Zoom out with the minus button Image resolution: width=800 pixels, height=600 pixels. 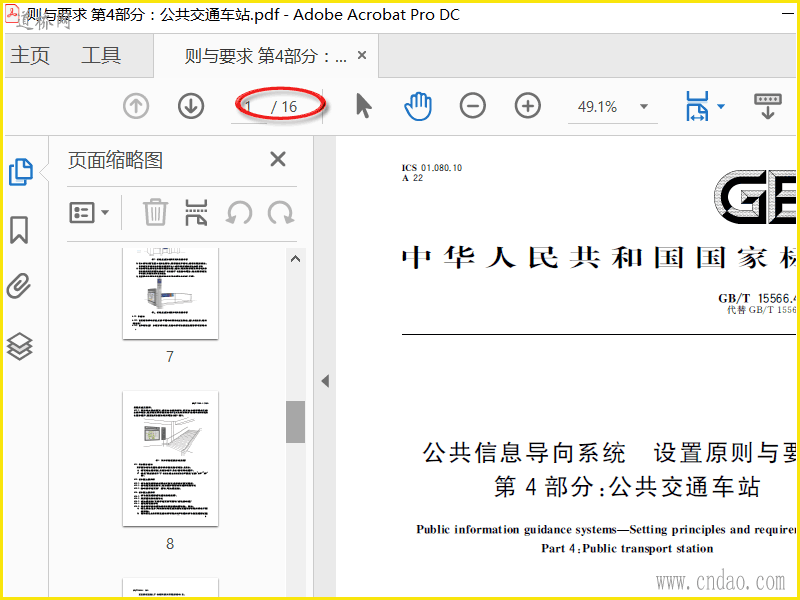pyautogui.click(x=472, y=106)
